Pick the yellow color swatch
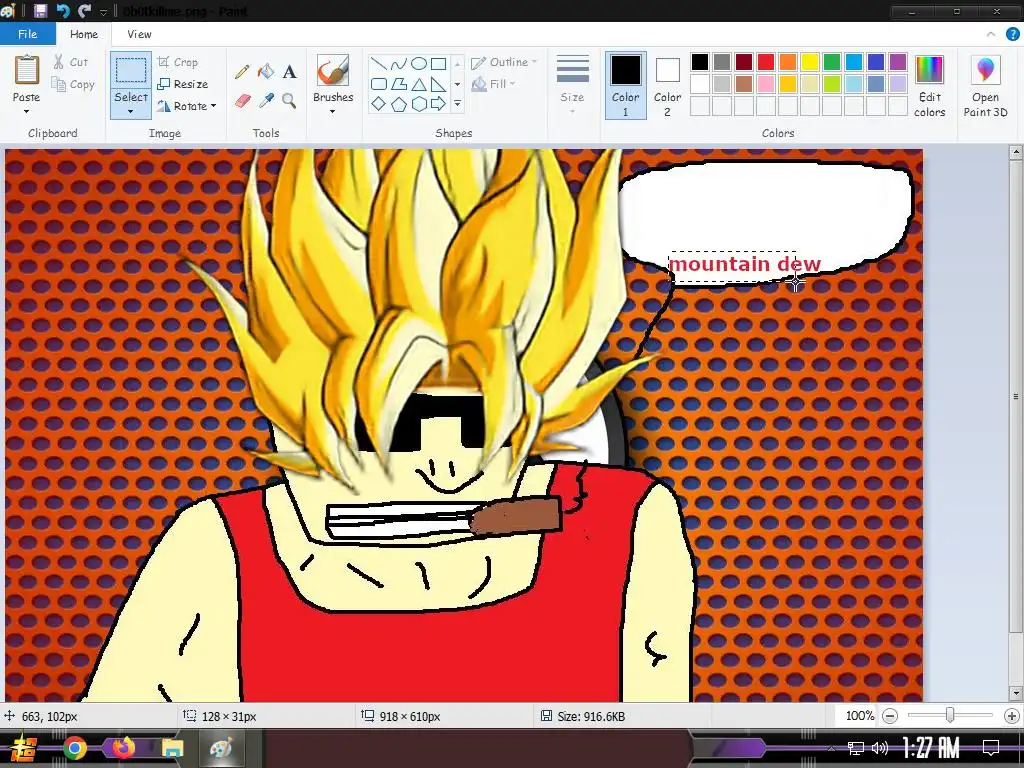1024x768 pixels. [x=810, y=62]
